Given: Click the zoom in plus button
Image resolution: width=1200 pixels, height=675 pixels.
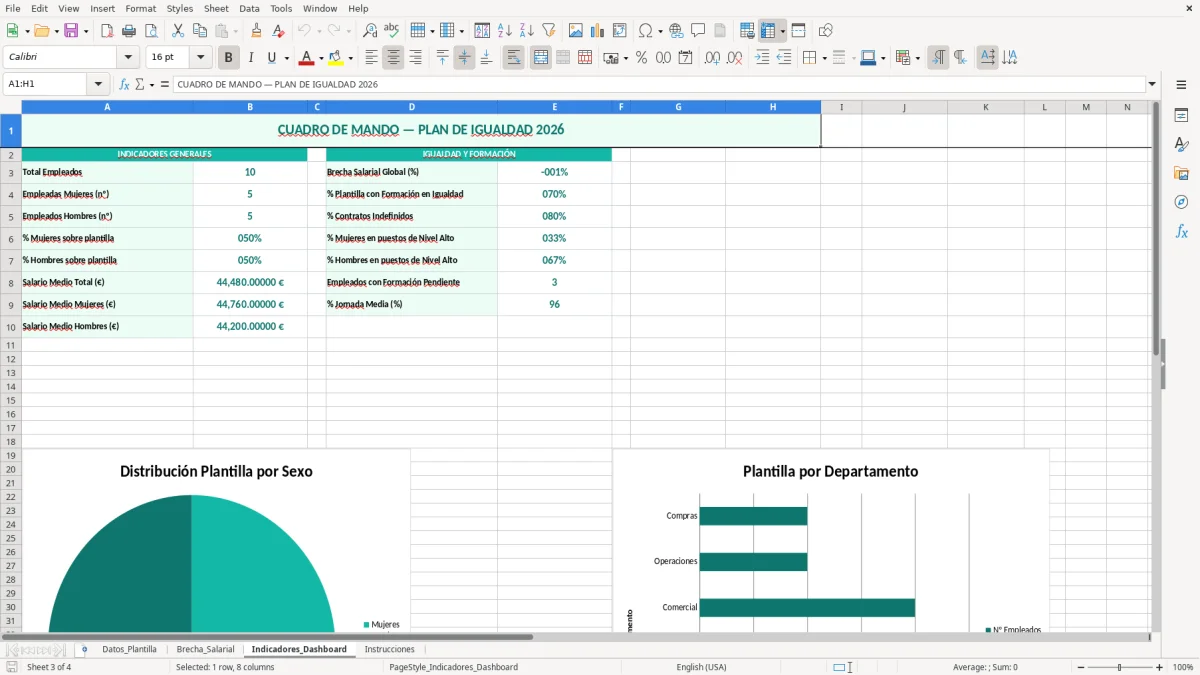Looking at the screenshot, I should (1159, 667).
